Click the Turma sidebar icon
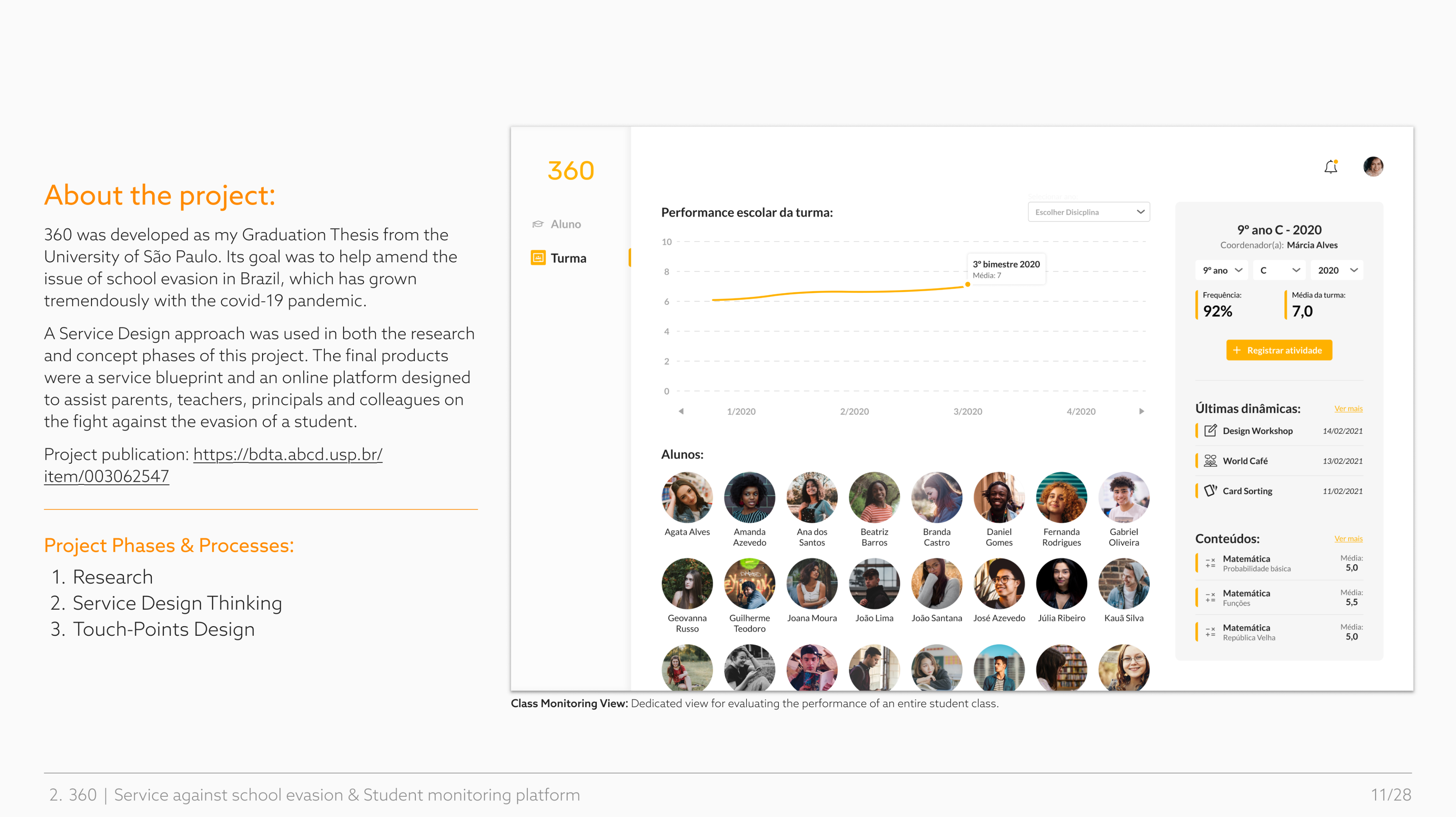Screen dimensions: 1456x817 (538, 258)
